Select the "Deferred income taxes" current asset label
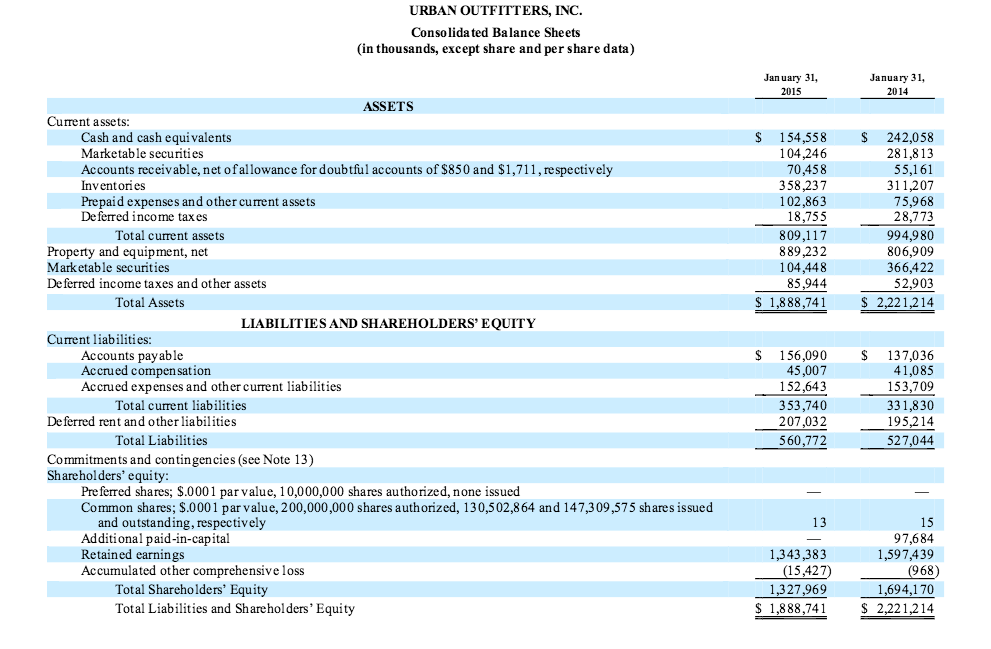991x649 pixels. [x=144, y=217]
